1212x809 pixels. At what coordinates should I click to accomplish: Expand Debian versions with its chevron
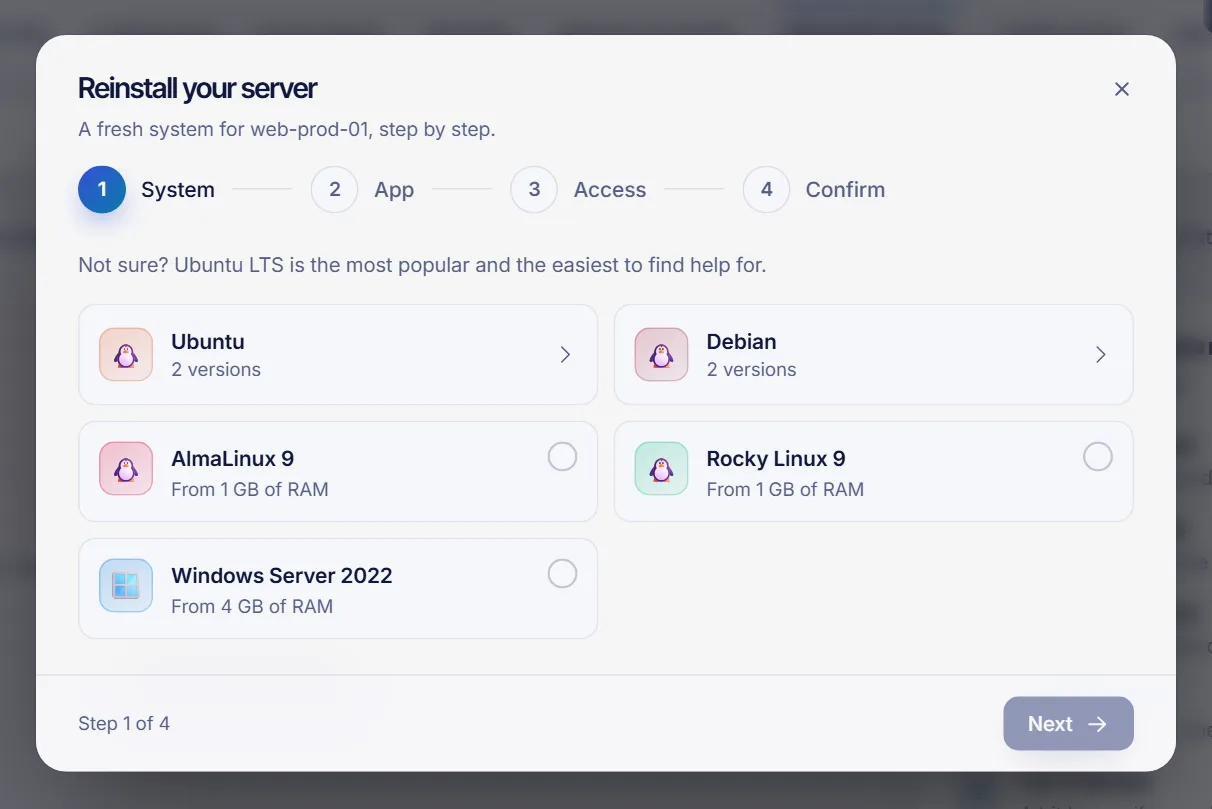coord(1101,354)
